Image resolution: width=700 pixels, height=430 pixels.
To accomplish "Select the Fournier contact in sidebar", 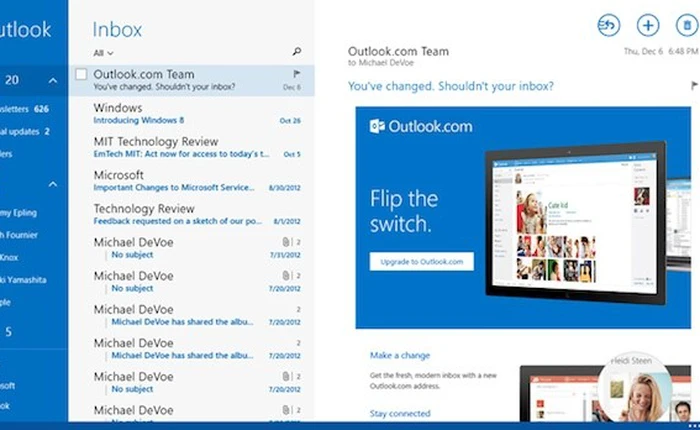I will [19, 235].
